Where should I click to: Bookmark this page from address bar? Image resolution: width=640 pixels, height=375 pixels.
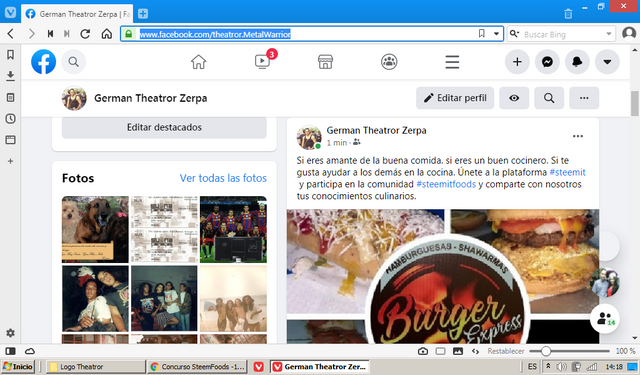[x=482, y=33]
